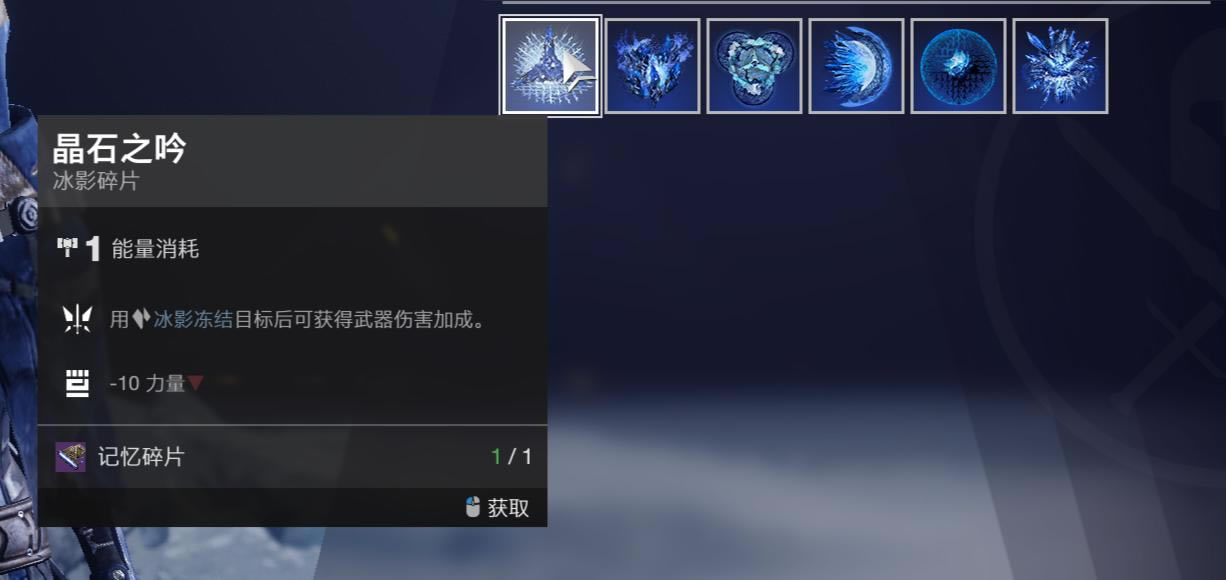Click the 能量消耗 label
This screenshot has height=580, width=1226.
(x=155, y=249)
